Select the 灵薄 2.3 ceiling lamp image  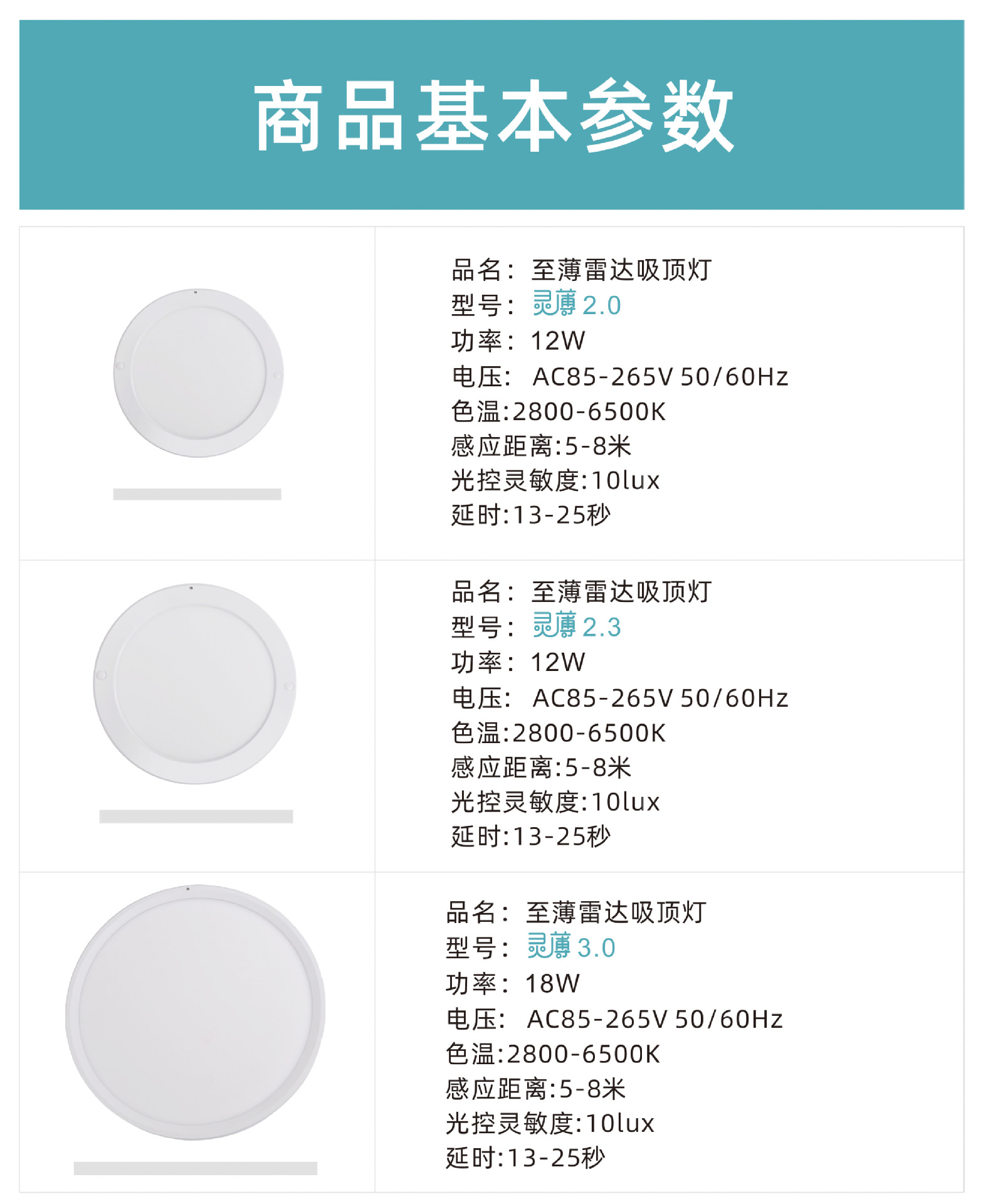194,684
